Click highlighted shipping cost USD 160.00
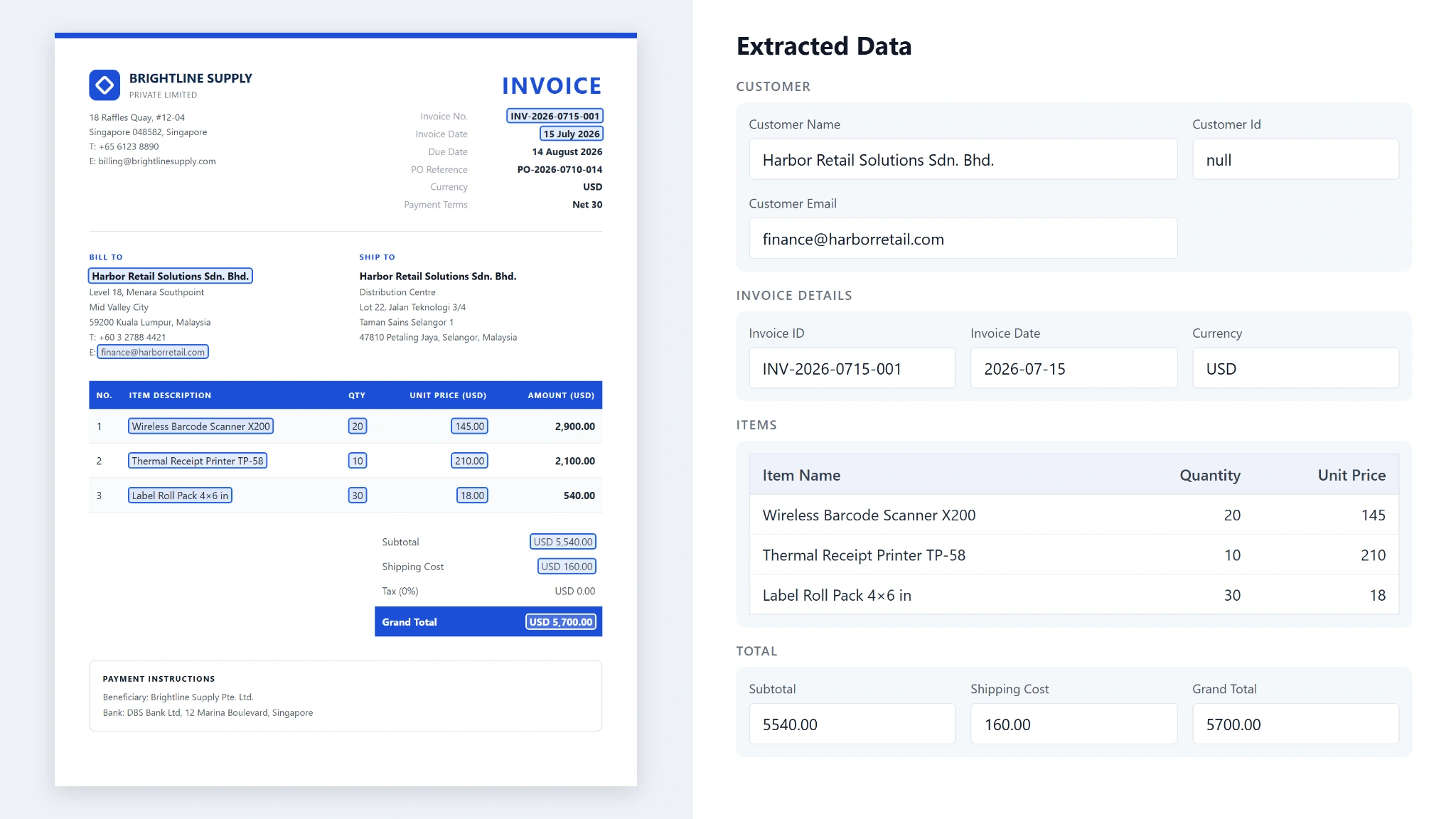 click(x=567, y=567)
